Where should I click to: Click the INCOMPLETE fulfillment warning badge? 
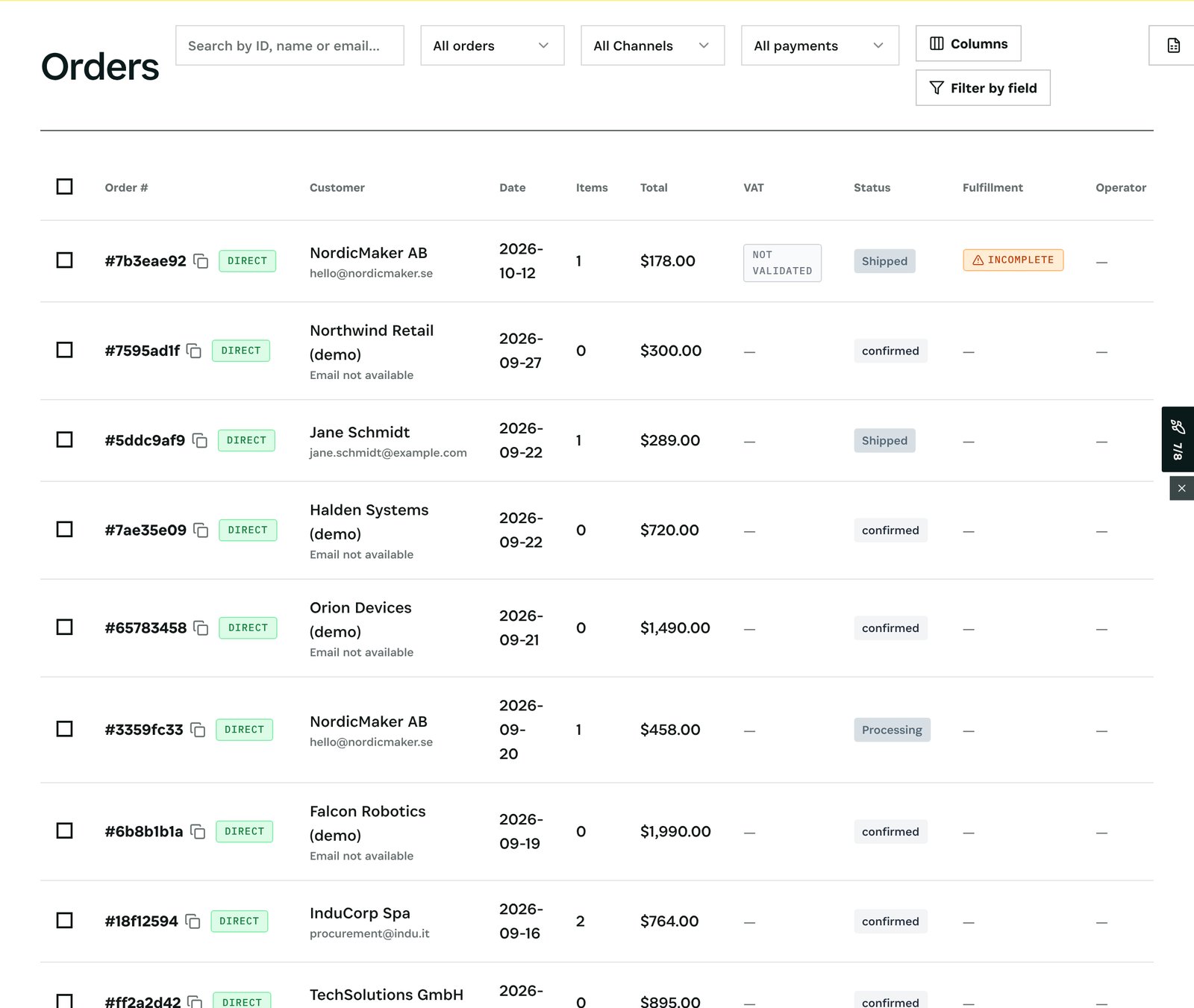(1013, 260)
